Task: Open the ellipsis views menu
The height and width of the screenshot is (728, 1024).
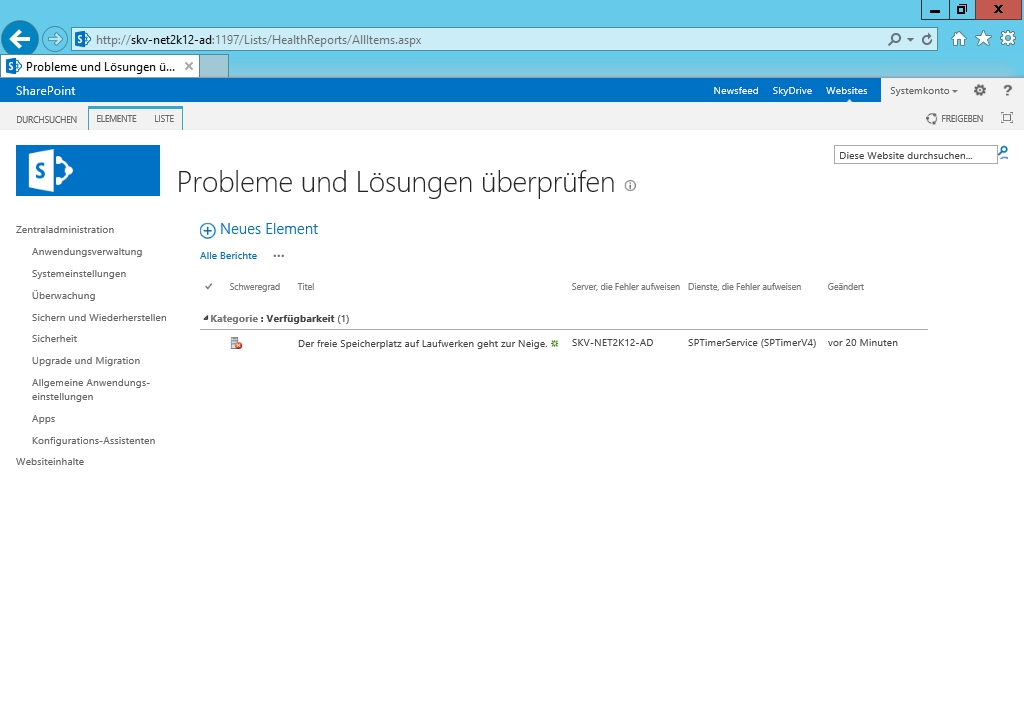Action: 278,256
